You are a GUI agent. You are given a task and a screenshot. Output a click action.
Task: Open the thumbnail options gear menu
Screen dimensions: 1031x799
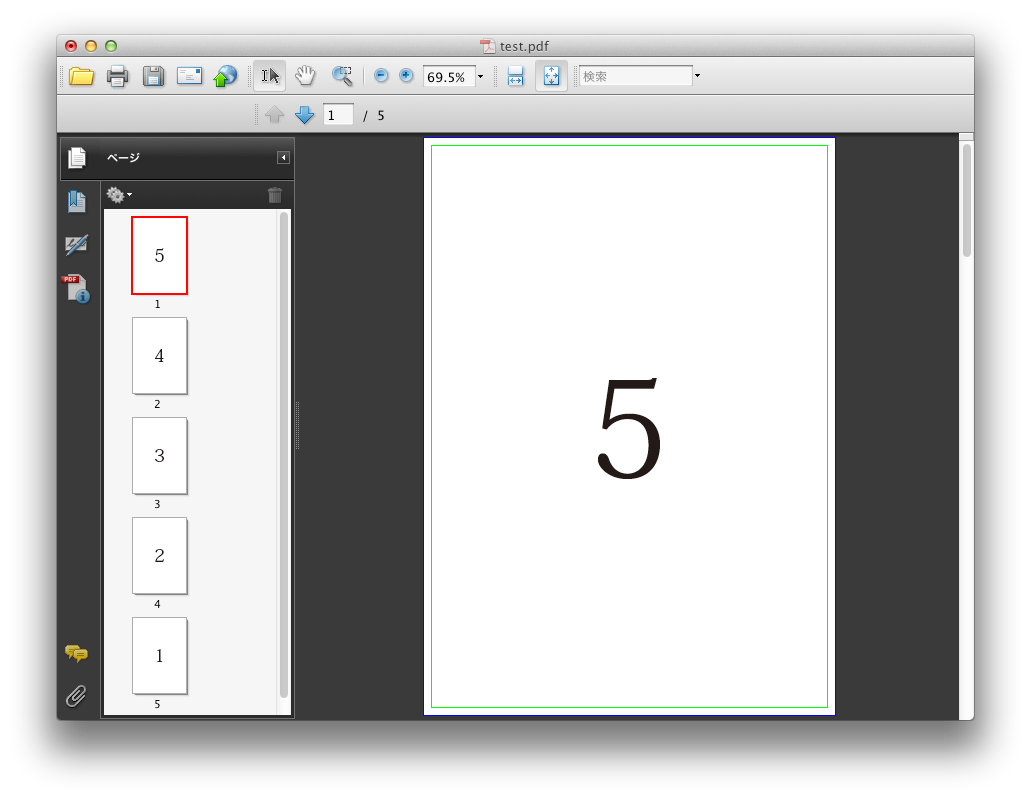[119, 195]
